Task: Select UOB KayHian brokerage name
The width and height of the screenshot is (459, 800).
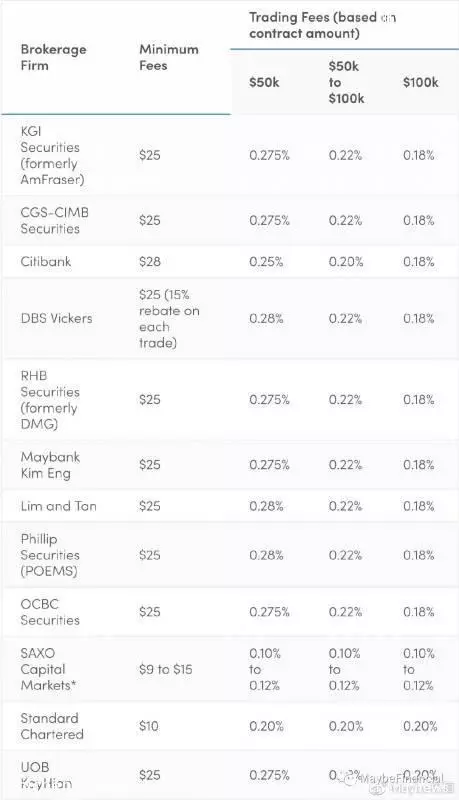Action: pos(46,774)
